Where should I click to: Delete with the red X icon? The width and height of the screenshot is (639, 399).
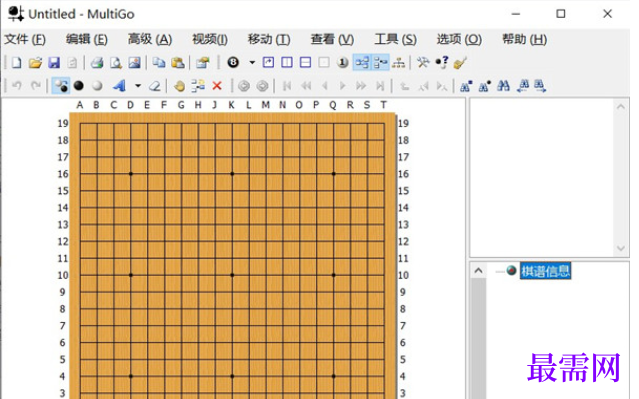[x=217, y=86]
